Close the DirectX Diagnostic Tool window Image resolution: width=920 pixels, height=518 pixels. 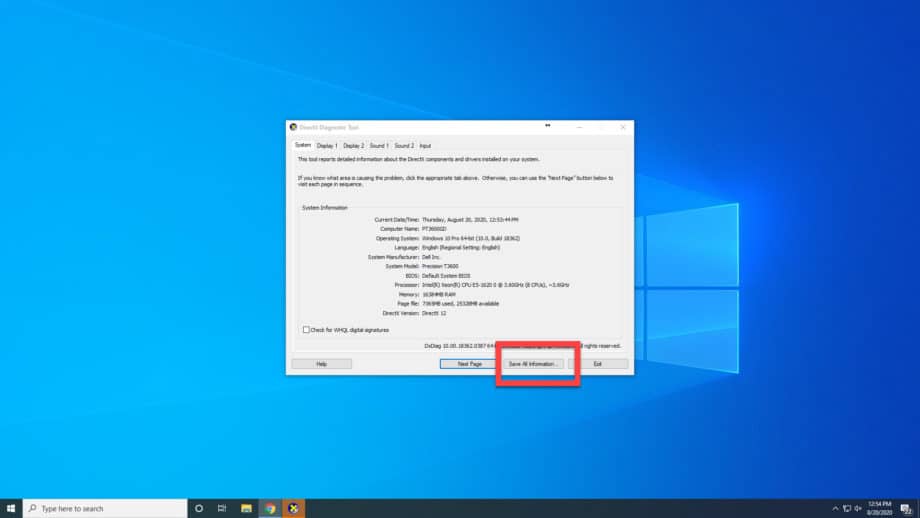[623, 127]
